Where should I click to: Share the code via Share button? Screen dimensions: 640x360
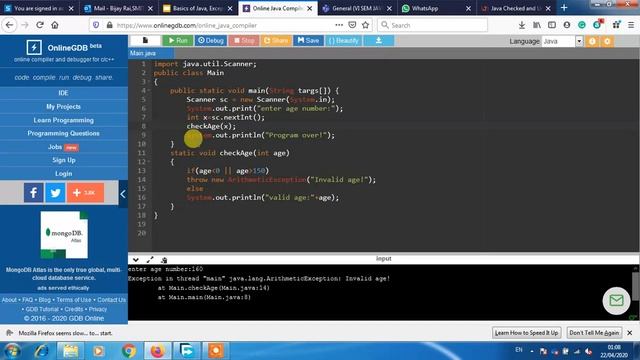click(276, 40)
